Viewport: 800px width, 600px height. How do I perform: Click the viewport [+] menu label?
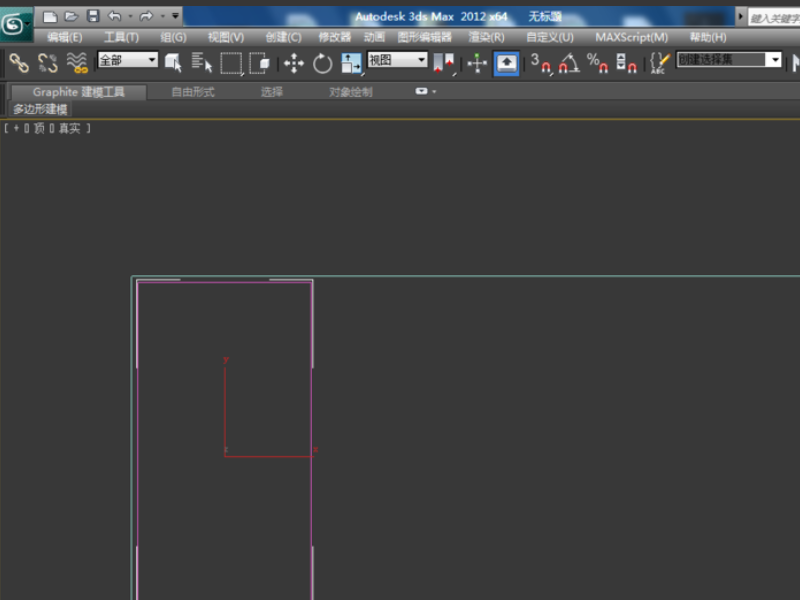tap(16, 128)
